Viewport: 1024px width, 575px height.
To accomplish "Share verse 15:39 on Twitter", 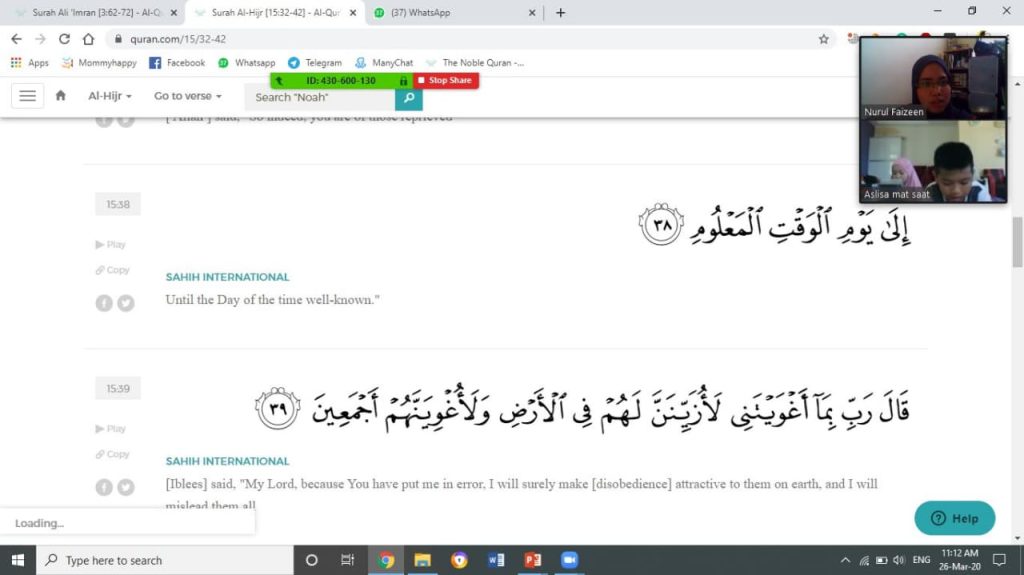I will coord(126,488).
